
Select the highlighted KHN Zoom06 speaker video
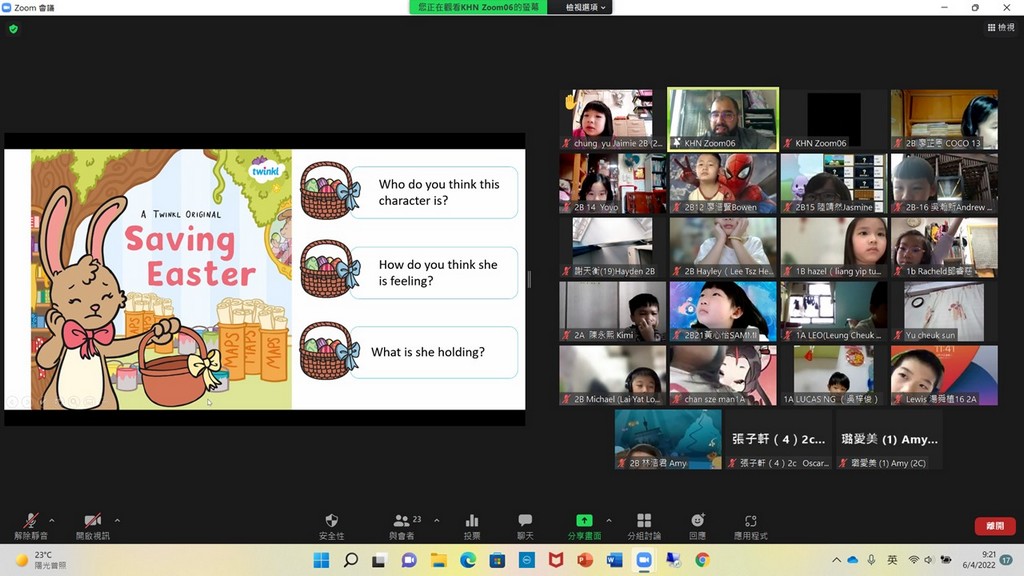pos(723,120)
